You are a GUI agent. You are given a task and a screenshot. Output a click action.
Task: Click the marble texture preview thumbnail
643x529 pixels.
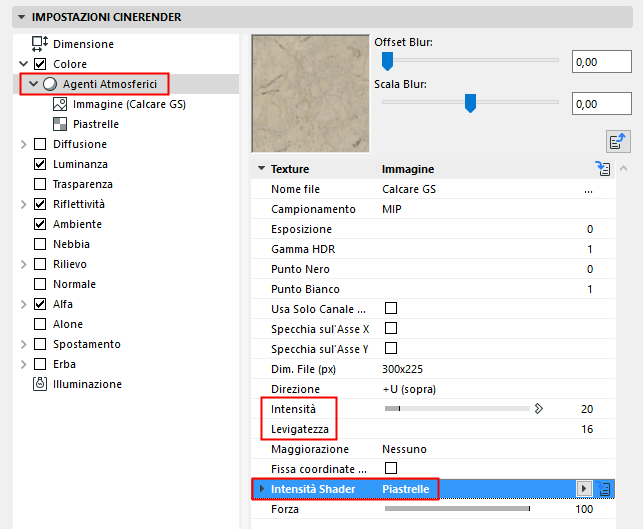click(310, 93)
